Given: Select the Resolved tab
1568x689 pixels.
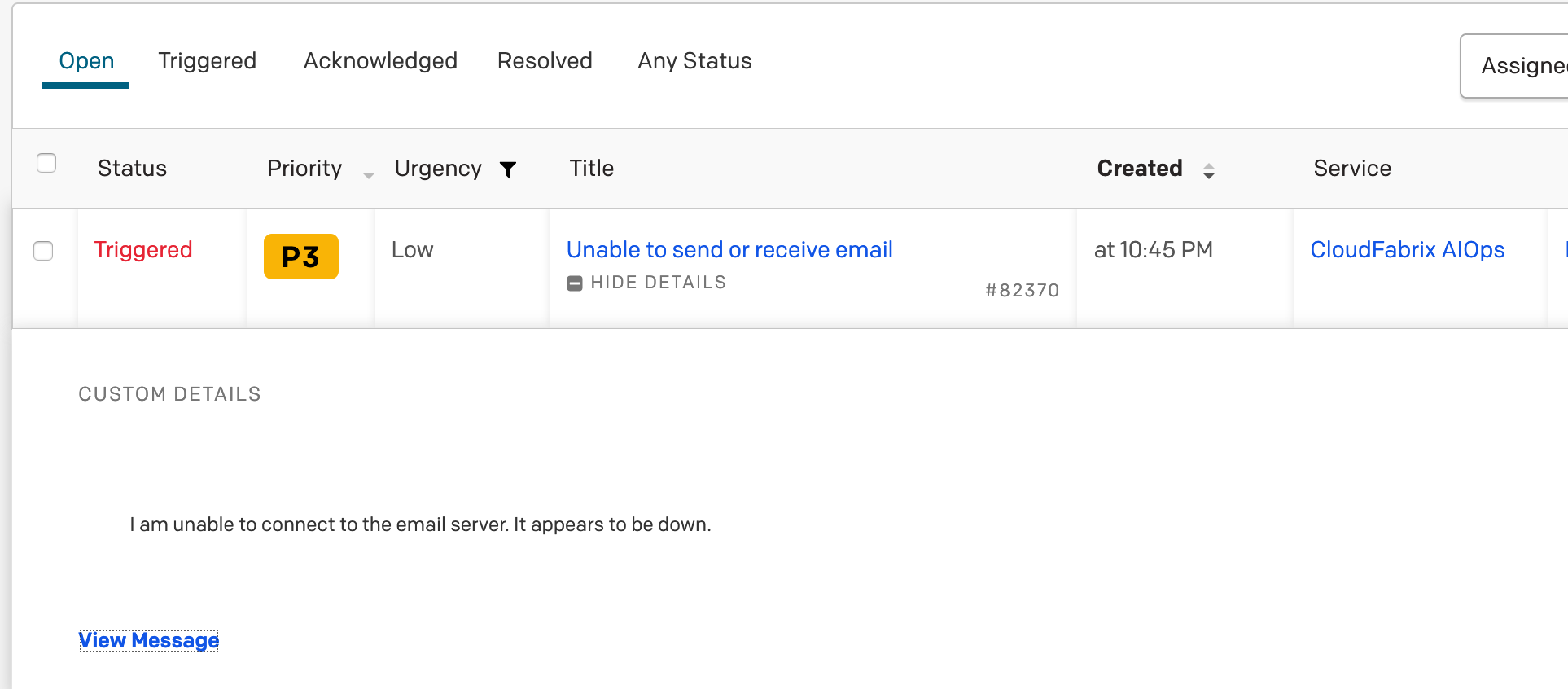Looking at the screenshot, I should 545,60.
